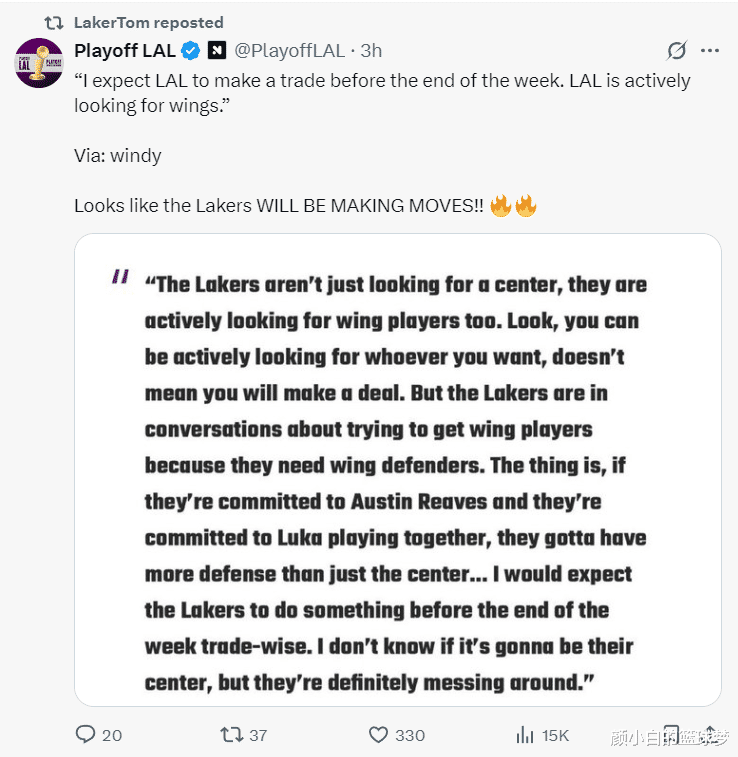Viewport: 738px width, 757px height.
Task: Open LakerTom reposted link
Action: 149,23
